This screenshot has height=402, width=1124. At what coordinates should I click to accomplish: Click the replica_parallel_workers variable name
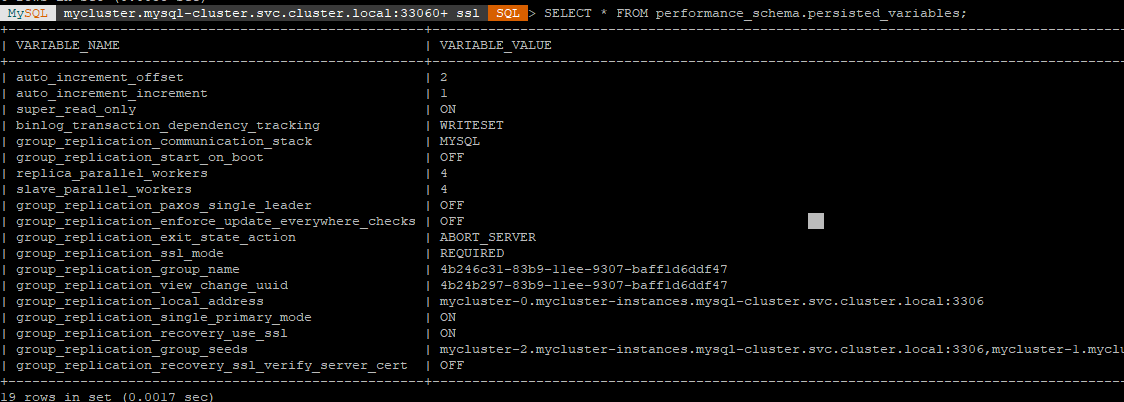coord(112,173)
